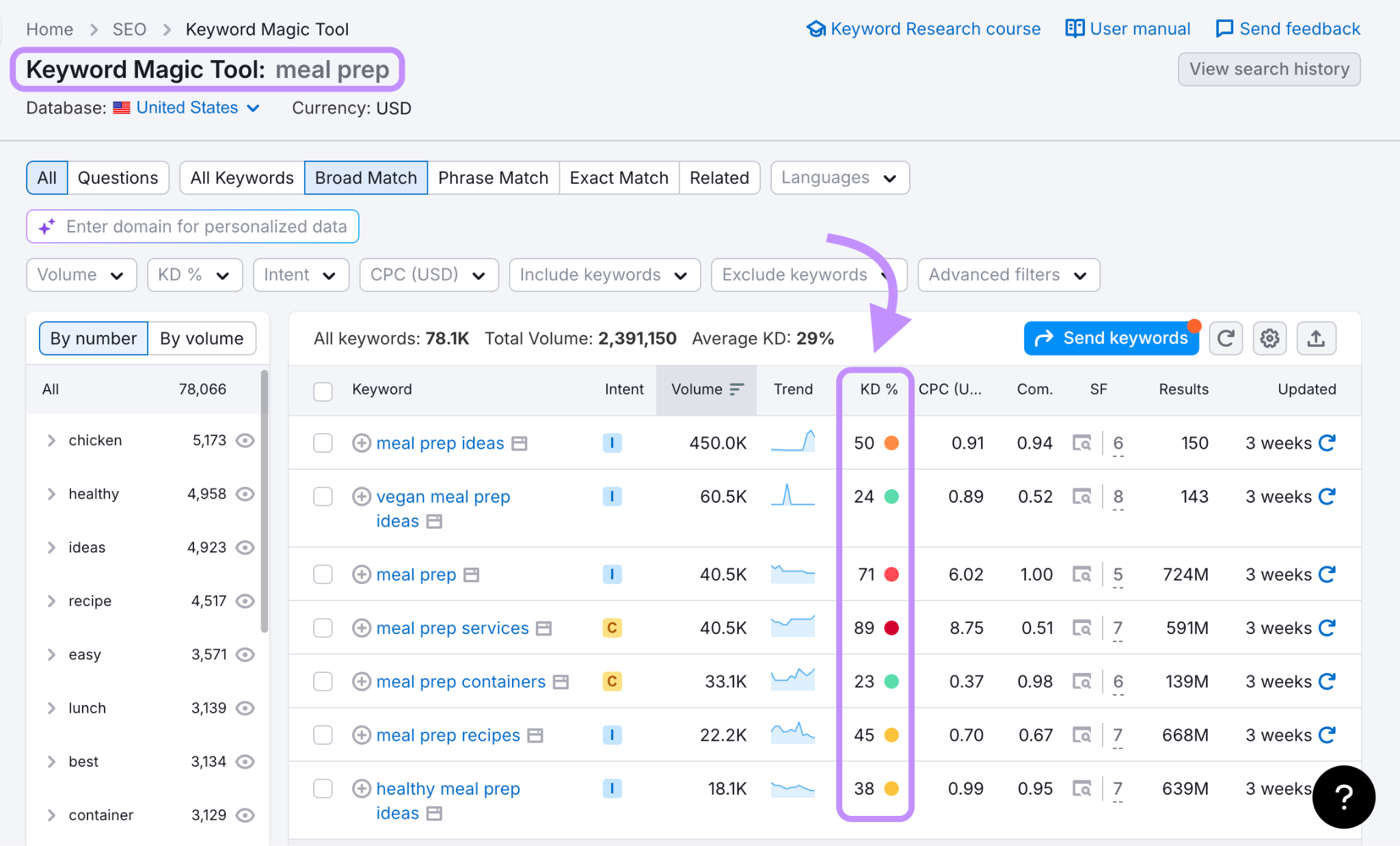Image resolution: width=1400 pixels, height=846 pixels.
Task: View search history
Action: tap(1269, 69)
